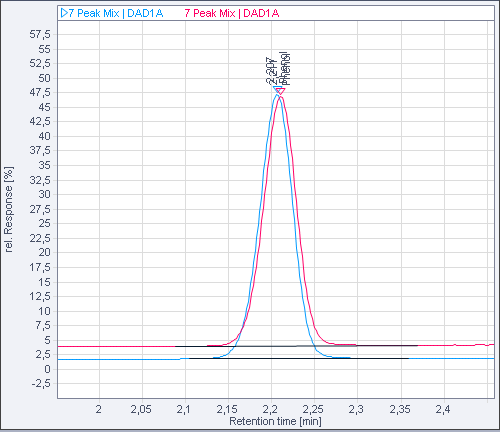
Task: Click the 2,25 tick on retention axis
Action: (313, 409)
